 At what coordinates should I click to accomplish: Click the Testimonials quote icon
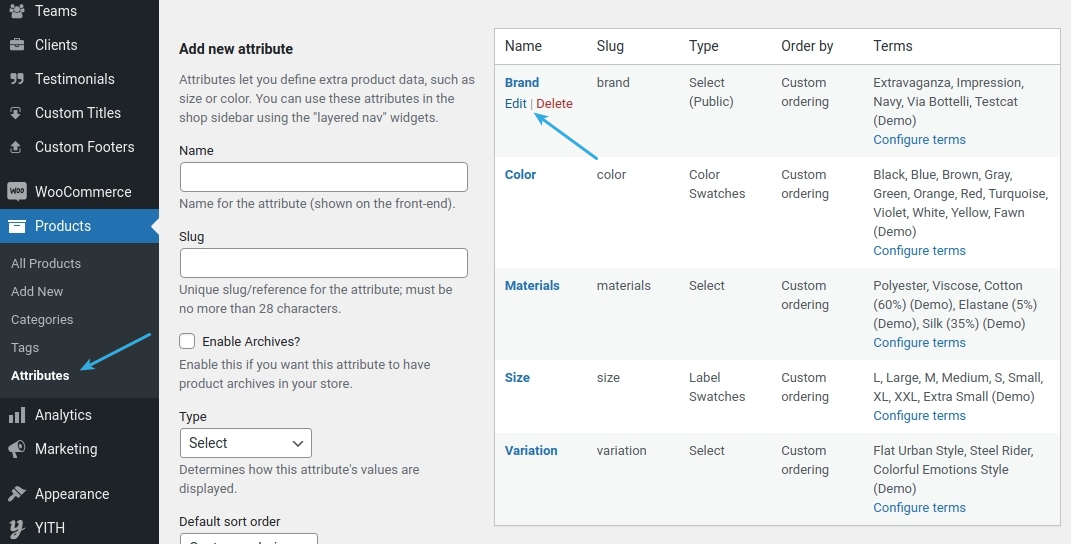[17, 79]
